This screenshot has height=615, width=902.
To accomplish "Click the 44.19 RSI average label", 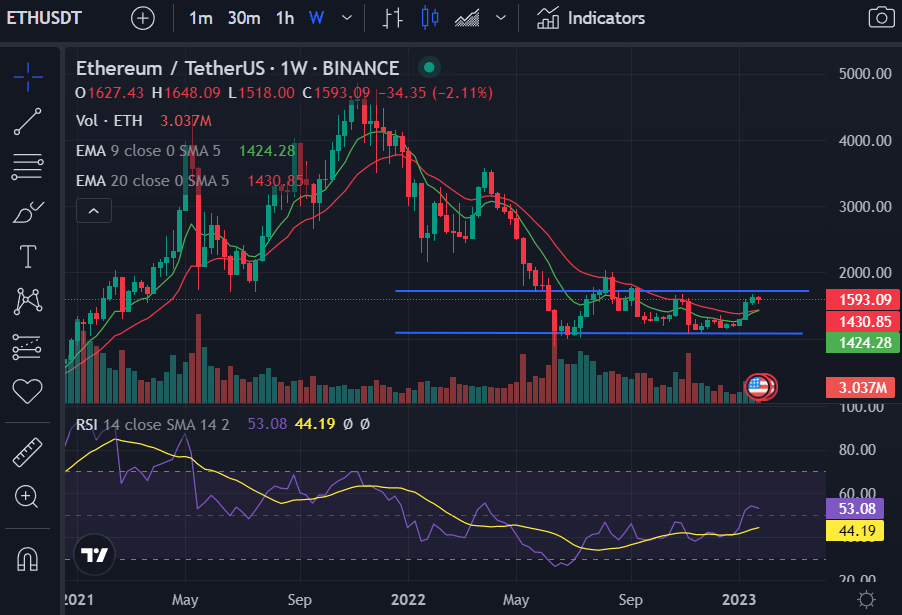I will point(855,530).
